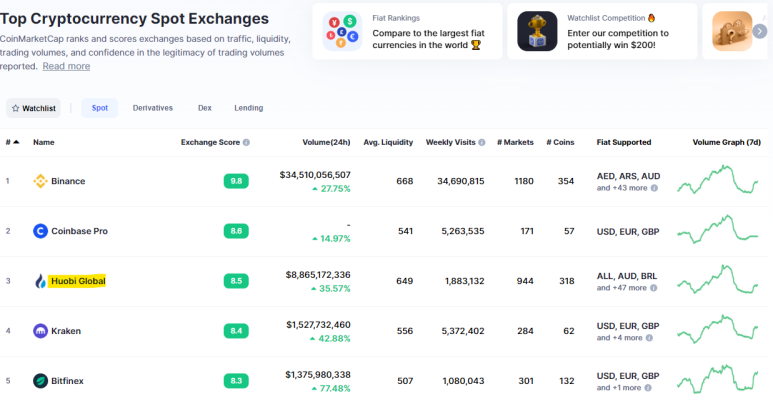Click Coinbase Pro's 8.6 score badge
The image size is (773, 404).
[236, 231]
